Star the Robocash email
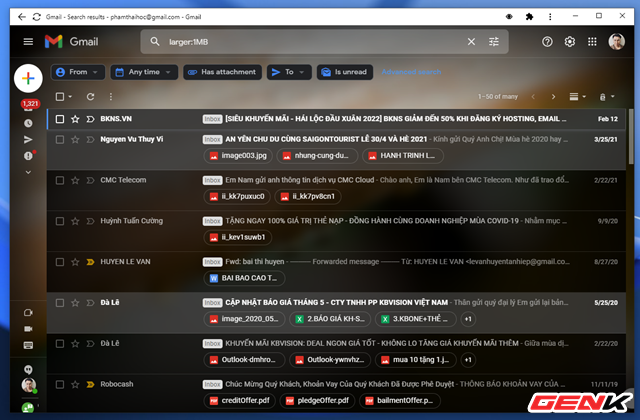 (75, 384)
